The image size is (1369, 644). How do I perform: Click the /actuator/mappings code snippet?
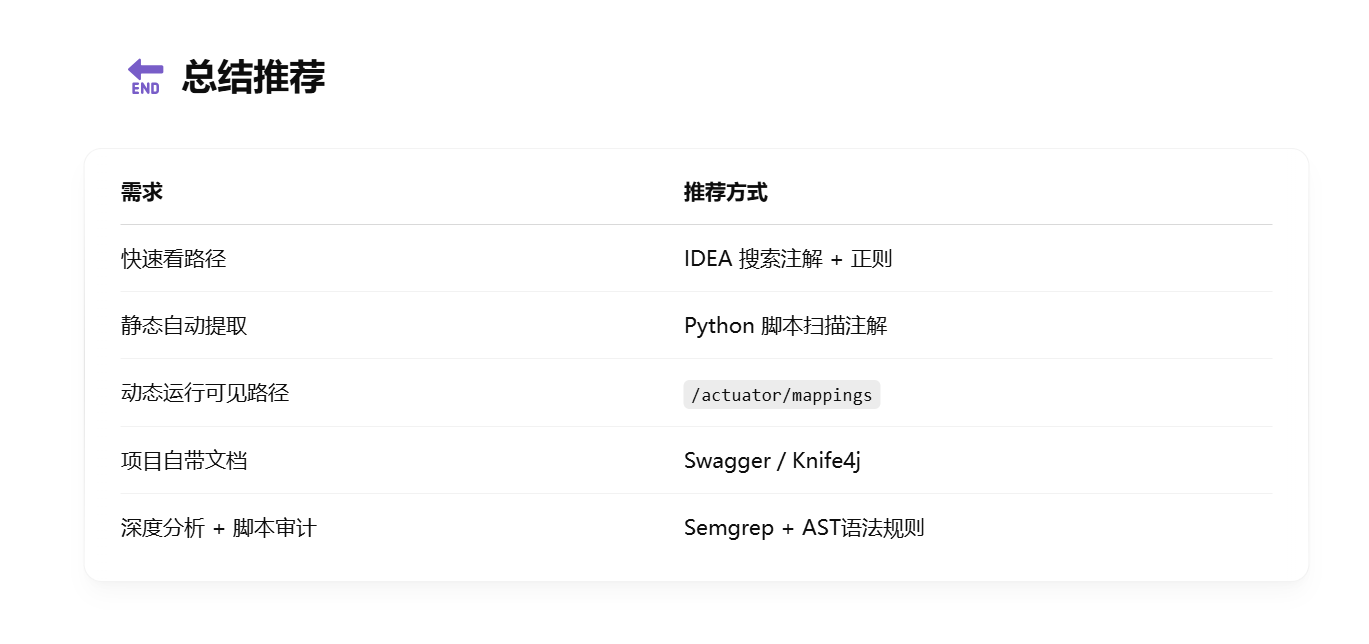[x=781, y=394]
